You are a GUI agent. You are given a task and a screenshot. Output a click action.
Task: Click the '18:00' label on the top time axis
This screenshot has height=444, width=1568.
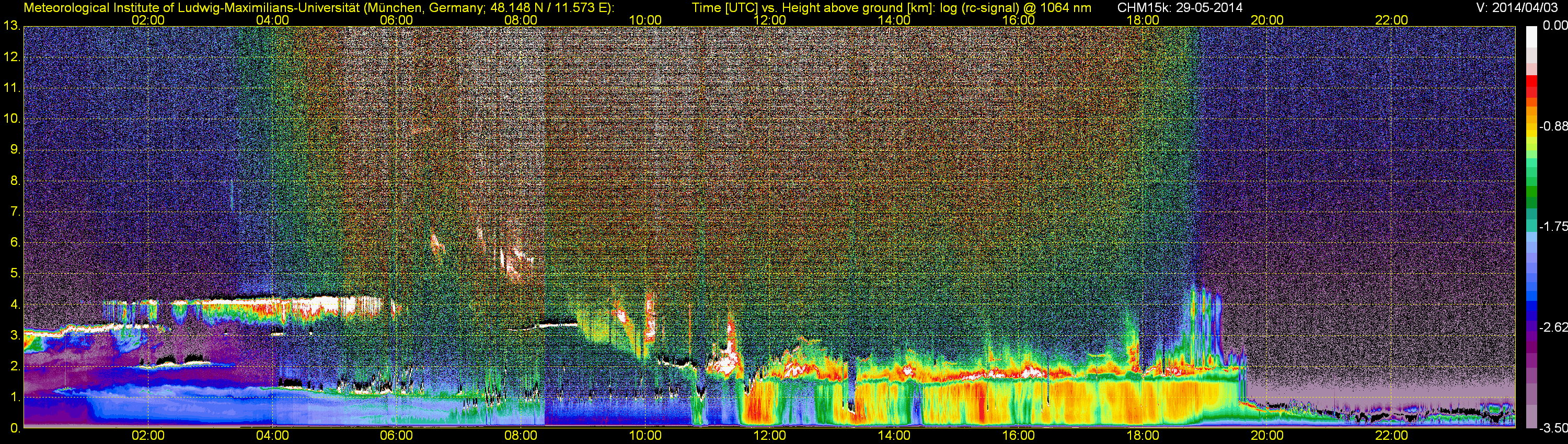click(x=1143, y=20)
